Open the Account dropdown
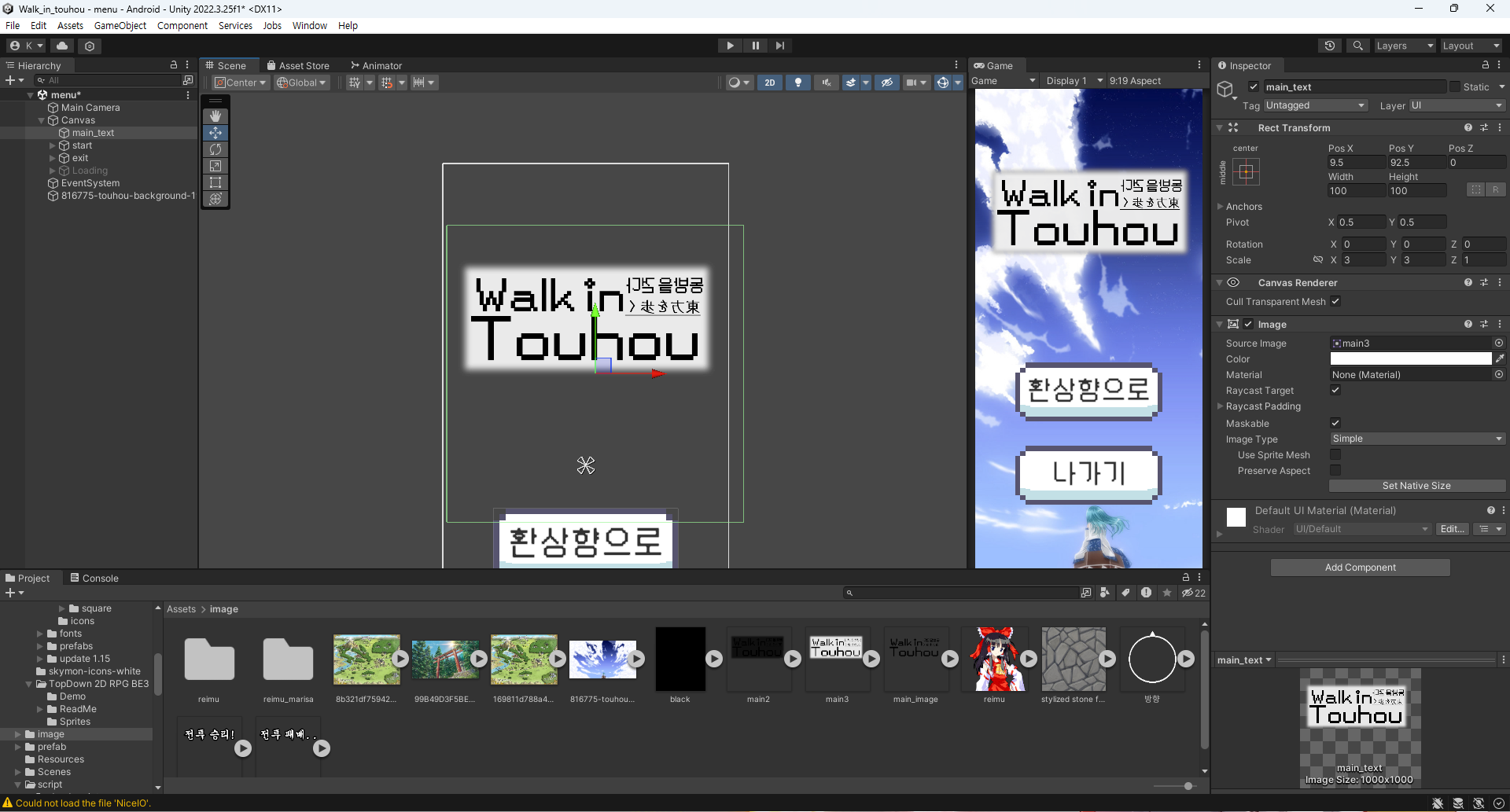The height and width of the screenshot is (812, 1510). coord(27,46)
